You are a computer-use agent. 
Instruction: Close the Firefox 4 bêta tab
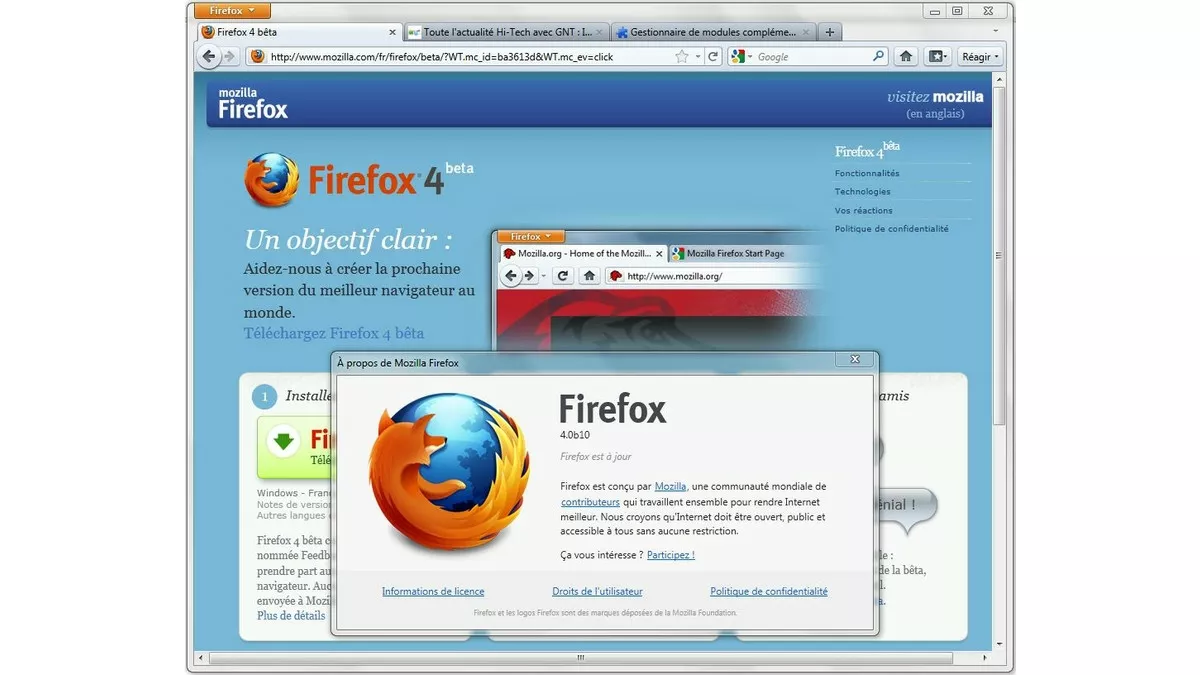tap(394, 32)
